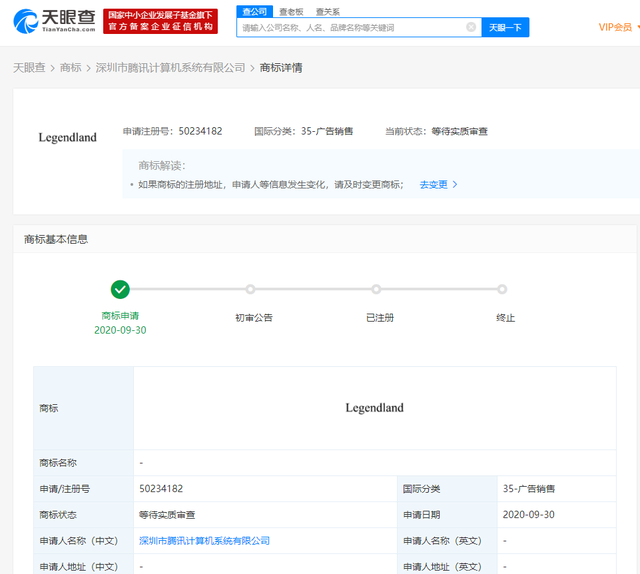Select the 查公司 search tab
Screen dimensions: 640x574
coord(255,12)
